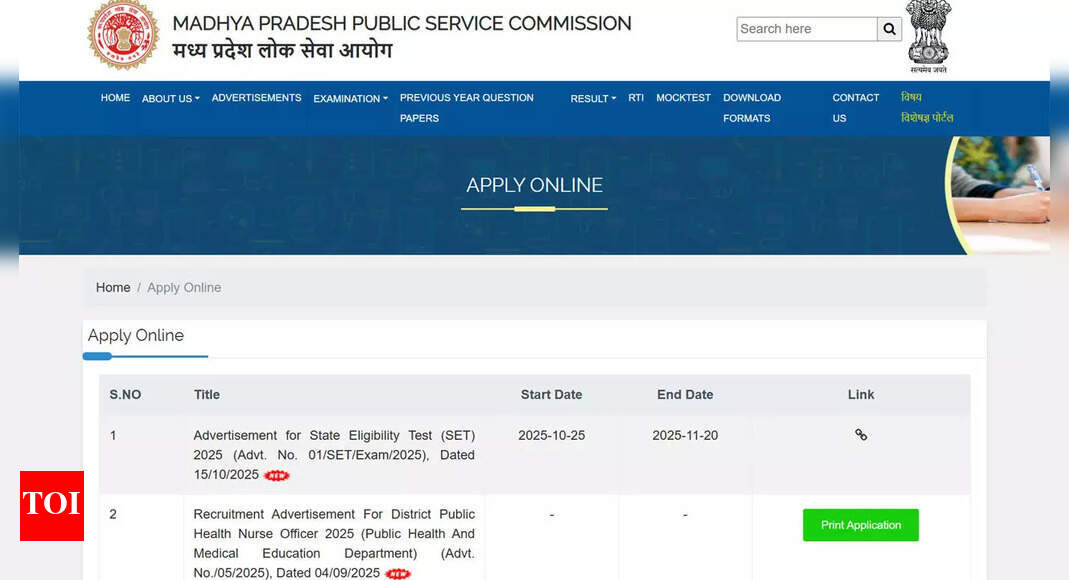
Task: Open CONTACT US navigation item
Action: click(855, 108)
